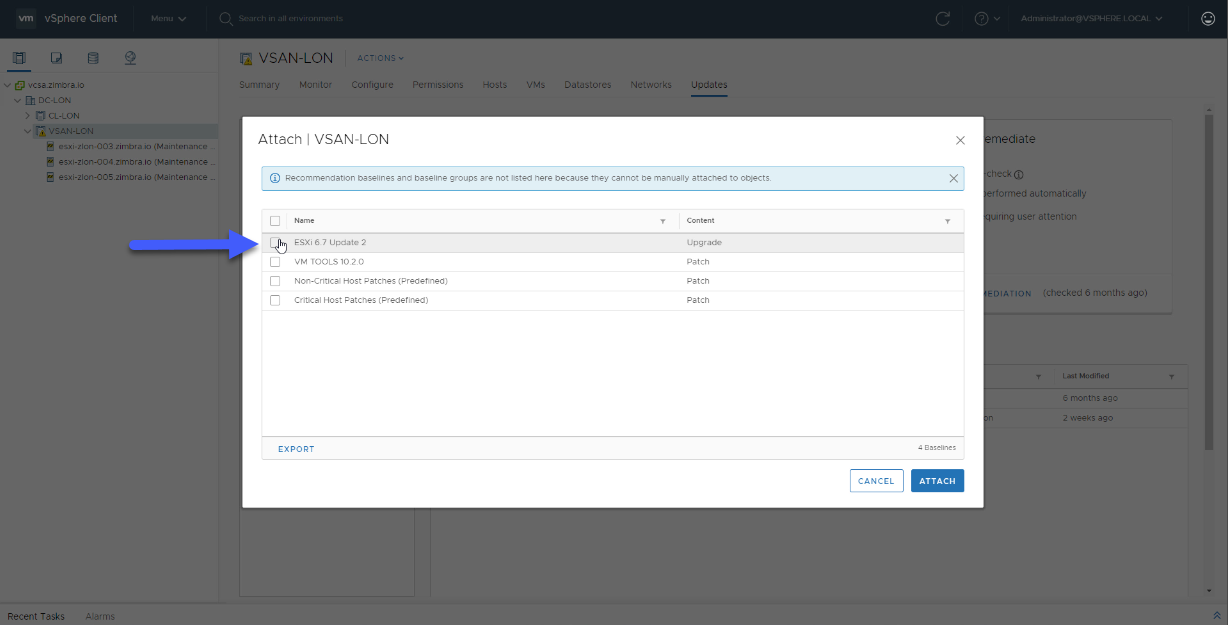Click the VM TOOLS 10.2.0 name cell
1228x625 pixels.
(328, 262)
